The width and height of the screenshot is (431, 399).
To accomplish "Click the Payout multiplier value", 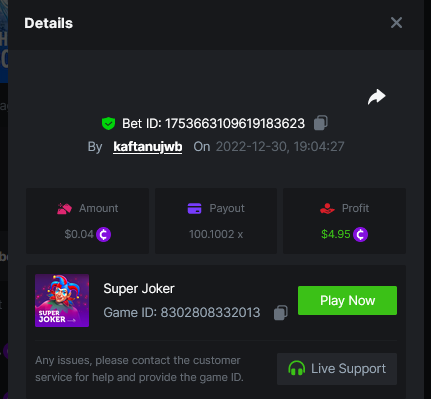I will point(216,234).
